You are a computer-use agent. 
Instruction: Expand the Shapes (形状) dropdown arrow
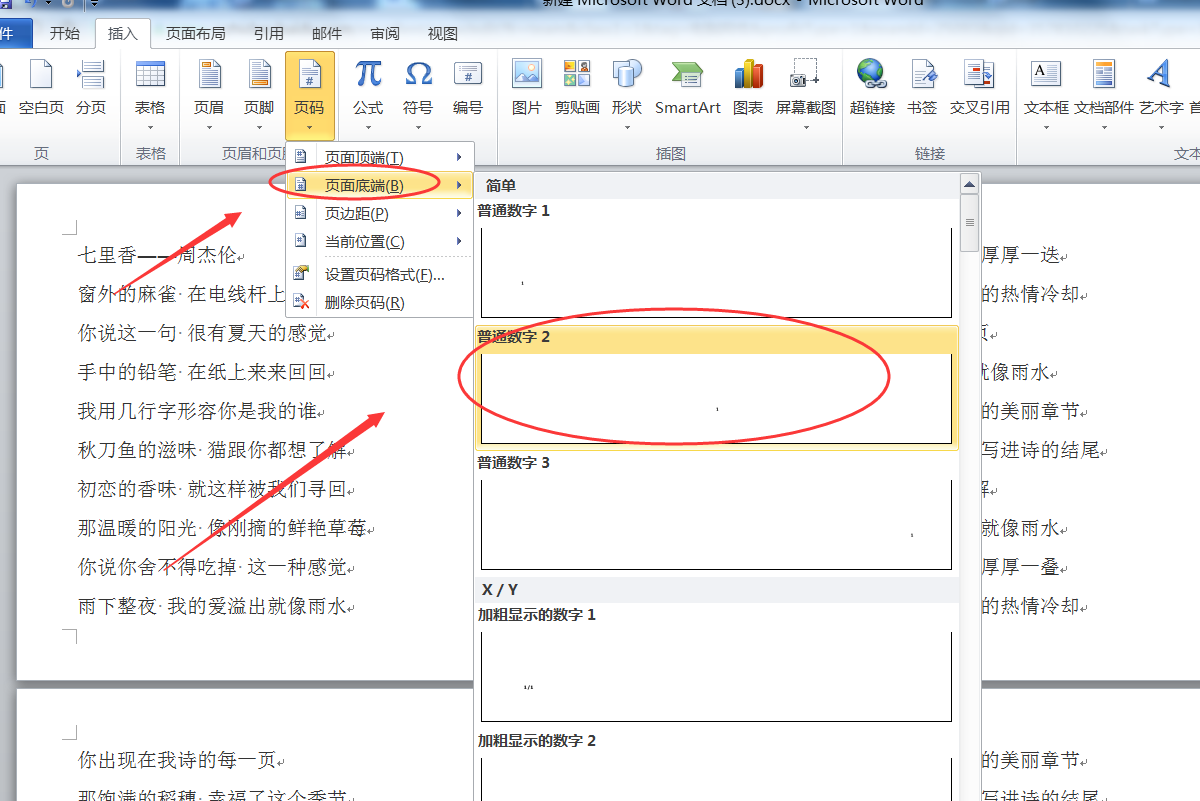pos(627,127)
